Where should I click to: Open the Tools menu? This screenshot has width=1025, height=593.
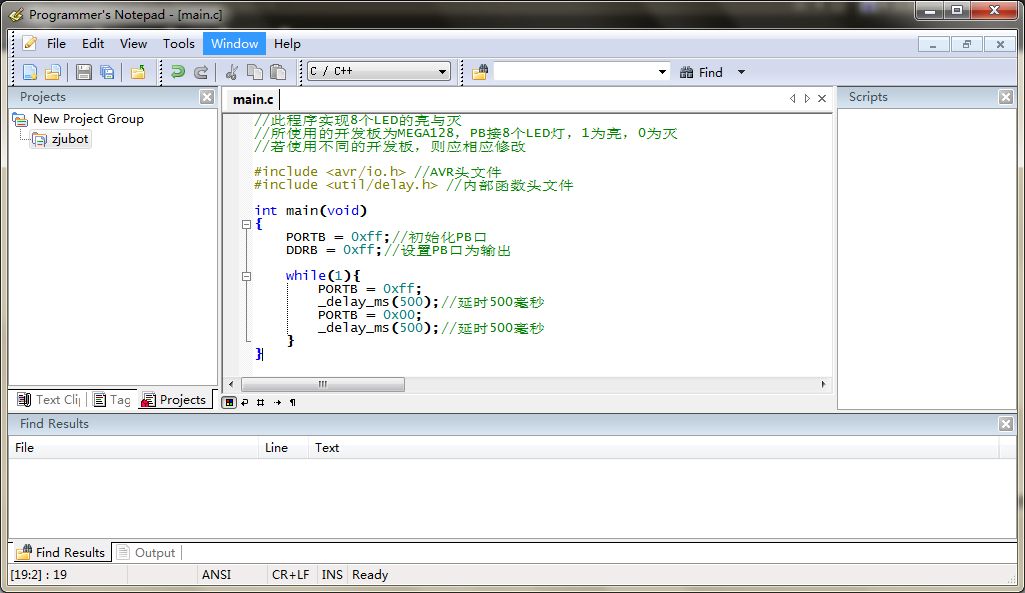click(x=178, y=44)
